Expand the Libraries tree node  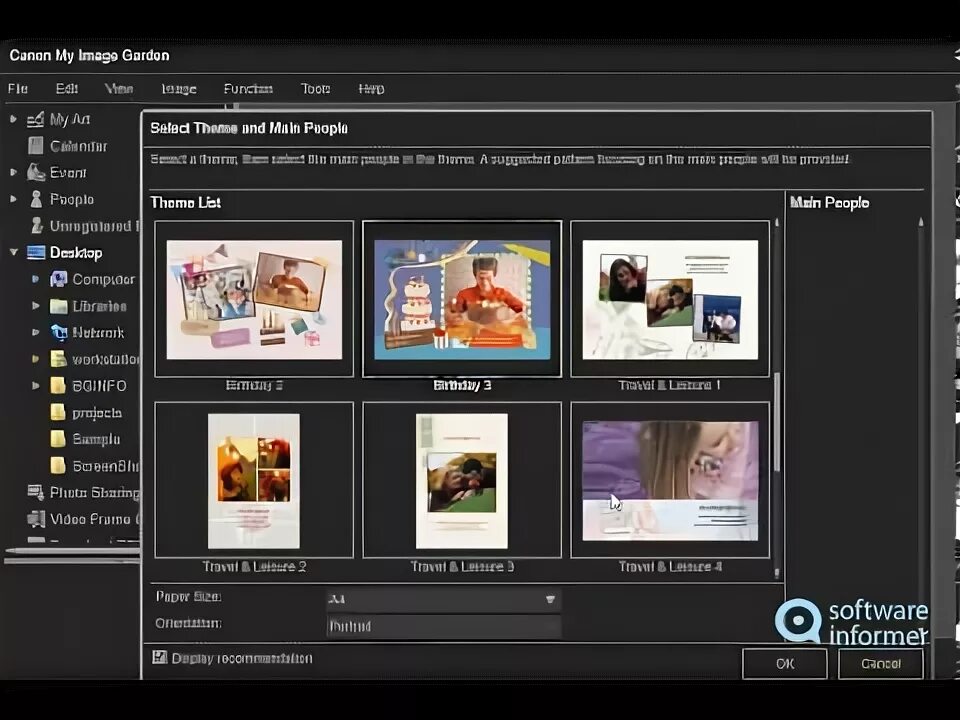(x=36, y=306)
